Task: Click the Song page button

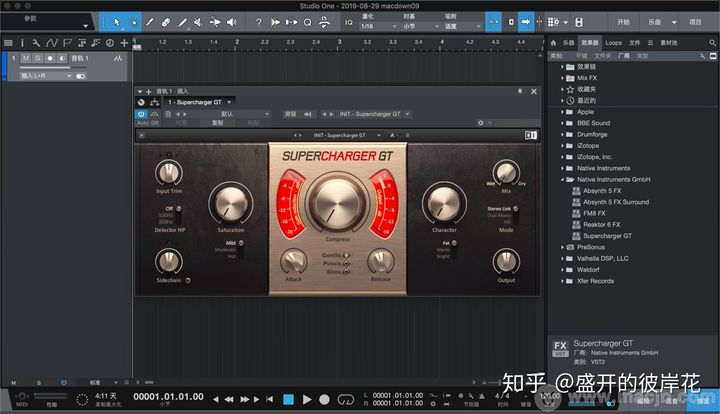Action: pyautogui.click(x=654, y=22)
